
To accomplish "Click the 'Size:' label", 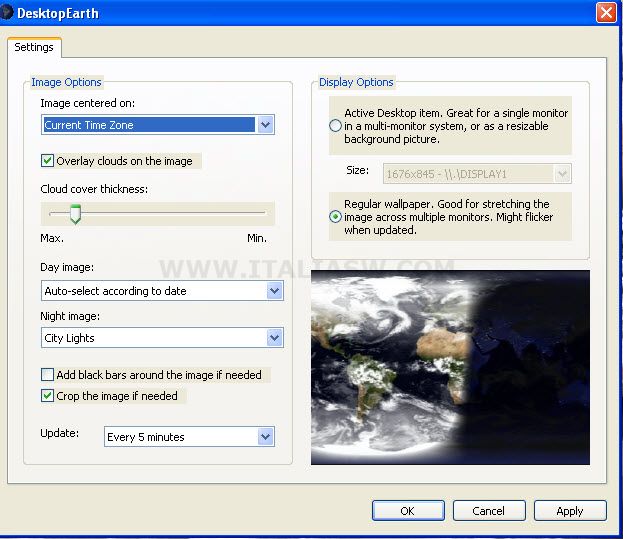I will pyautogui.click(x=358, y=170).
